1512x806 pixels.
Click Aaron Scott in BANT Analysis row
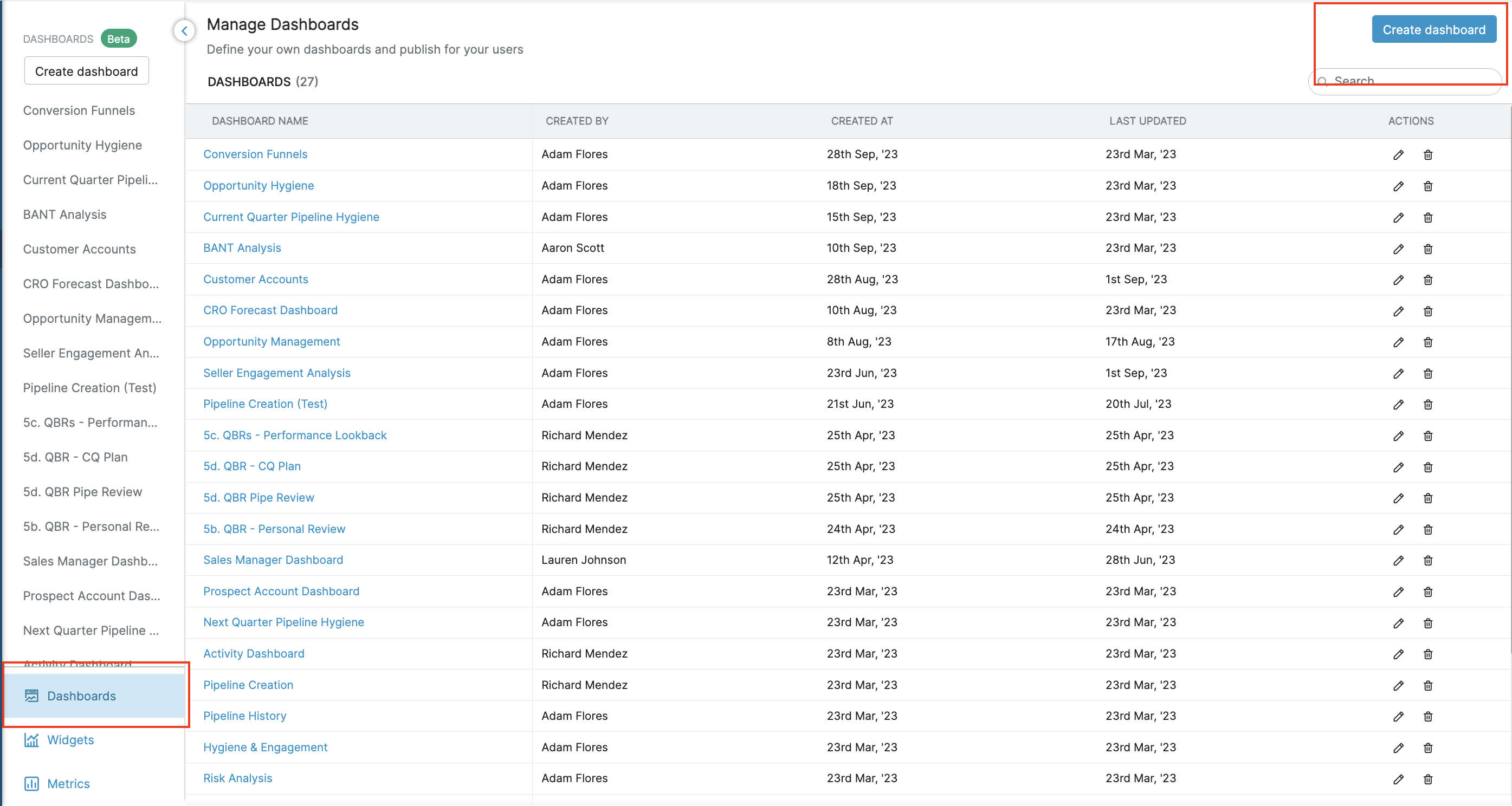572,248
